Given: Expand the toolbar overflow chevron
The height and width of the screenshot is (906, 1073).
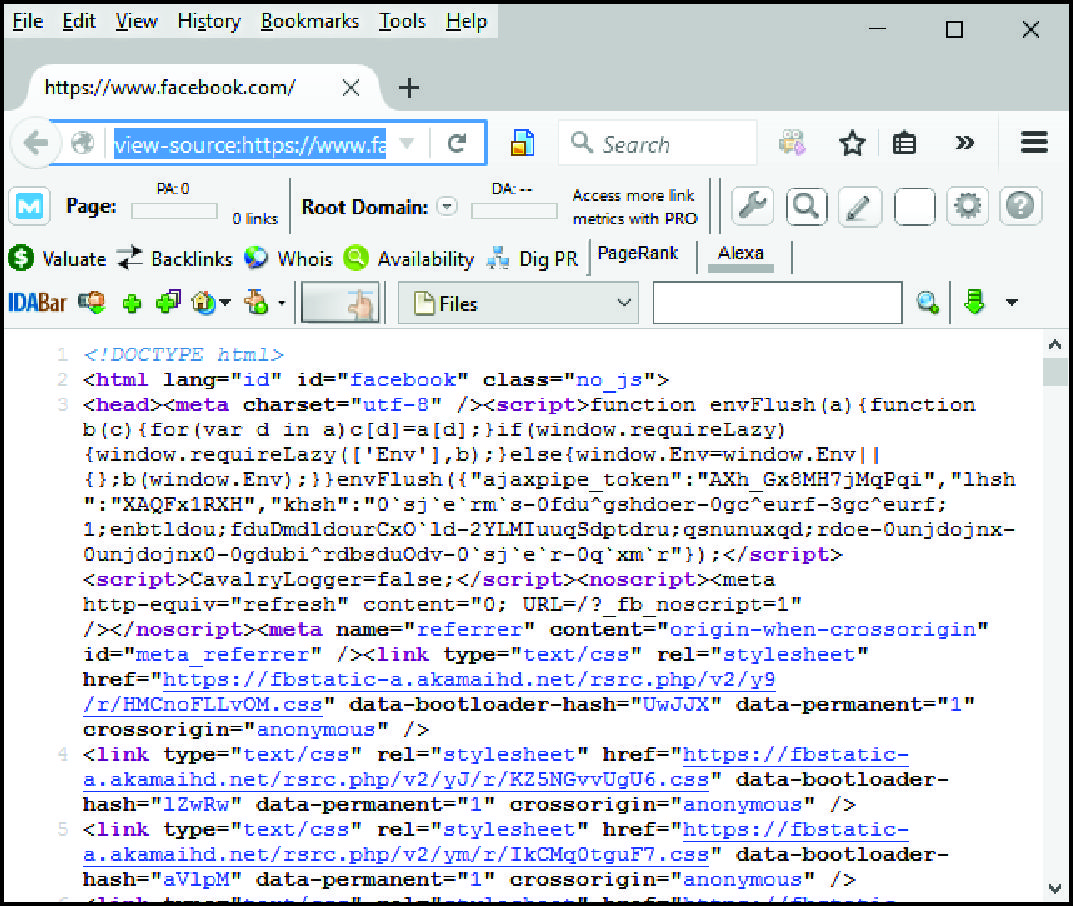Looking at the screenshot, I should click(x=964, y=143).
